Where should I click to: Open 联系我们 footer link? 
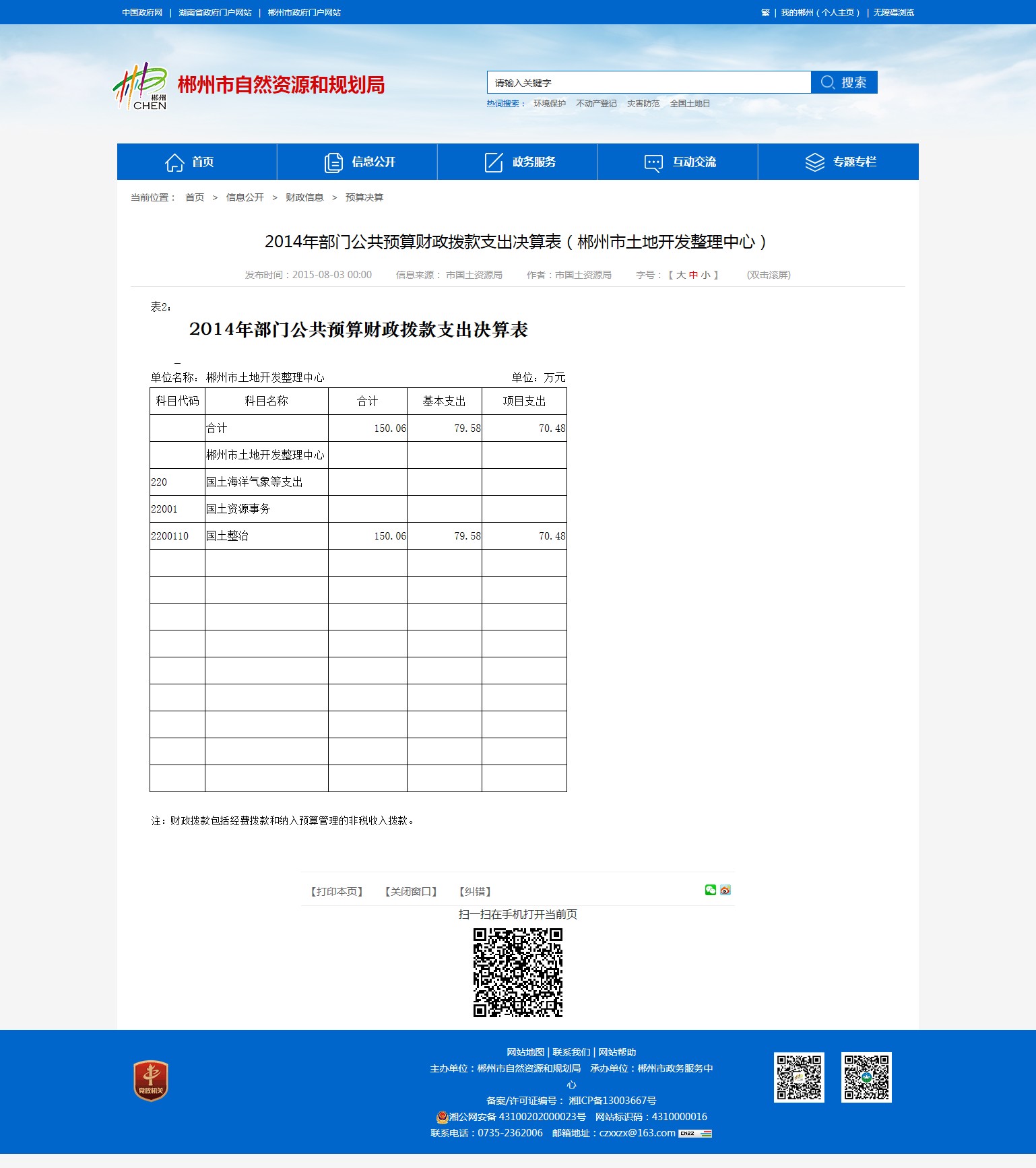coord(571,1052)
